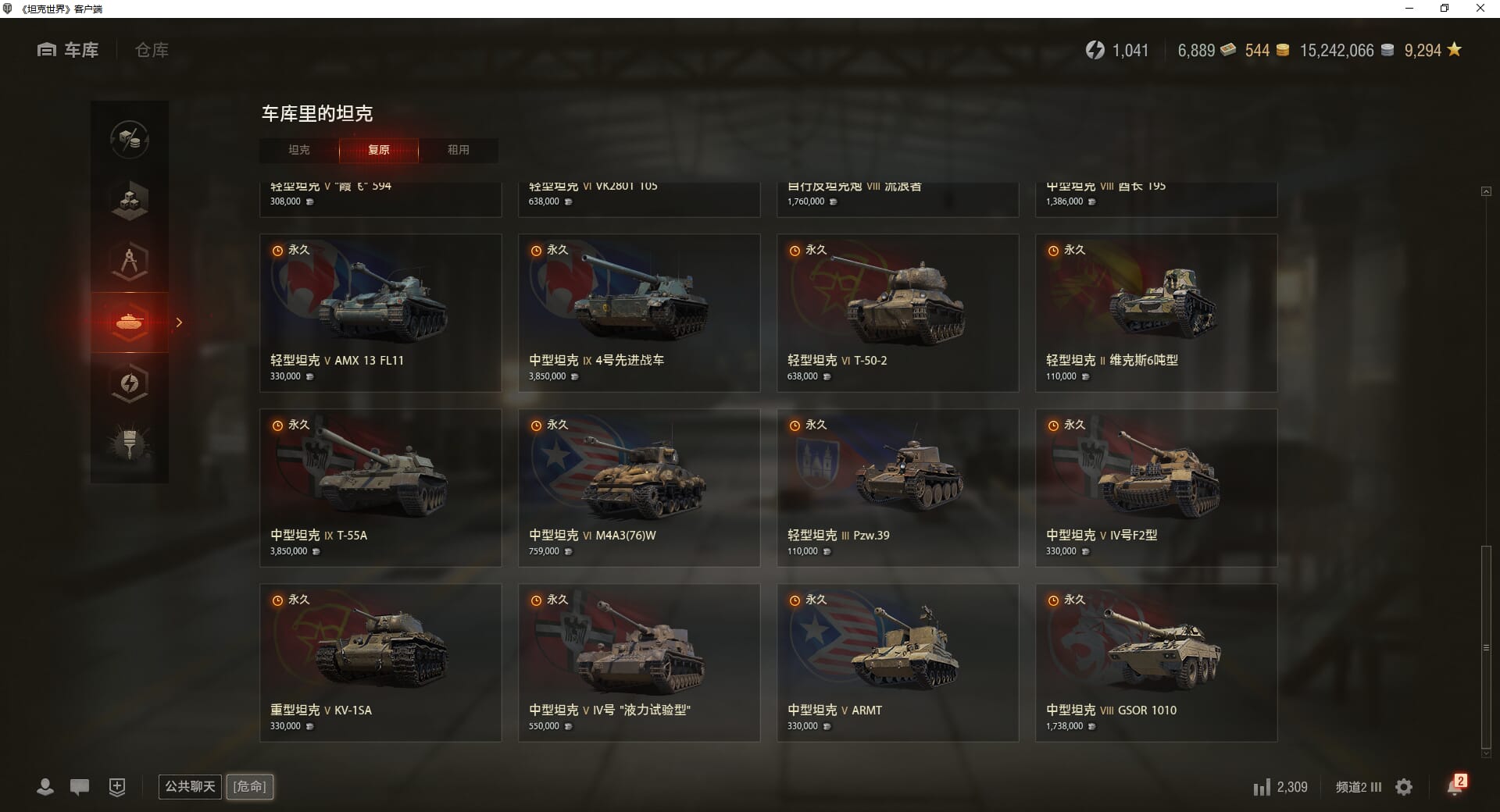Switch to the 租用 tab

pyautogui.click(x=459, y=150)
